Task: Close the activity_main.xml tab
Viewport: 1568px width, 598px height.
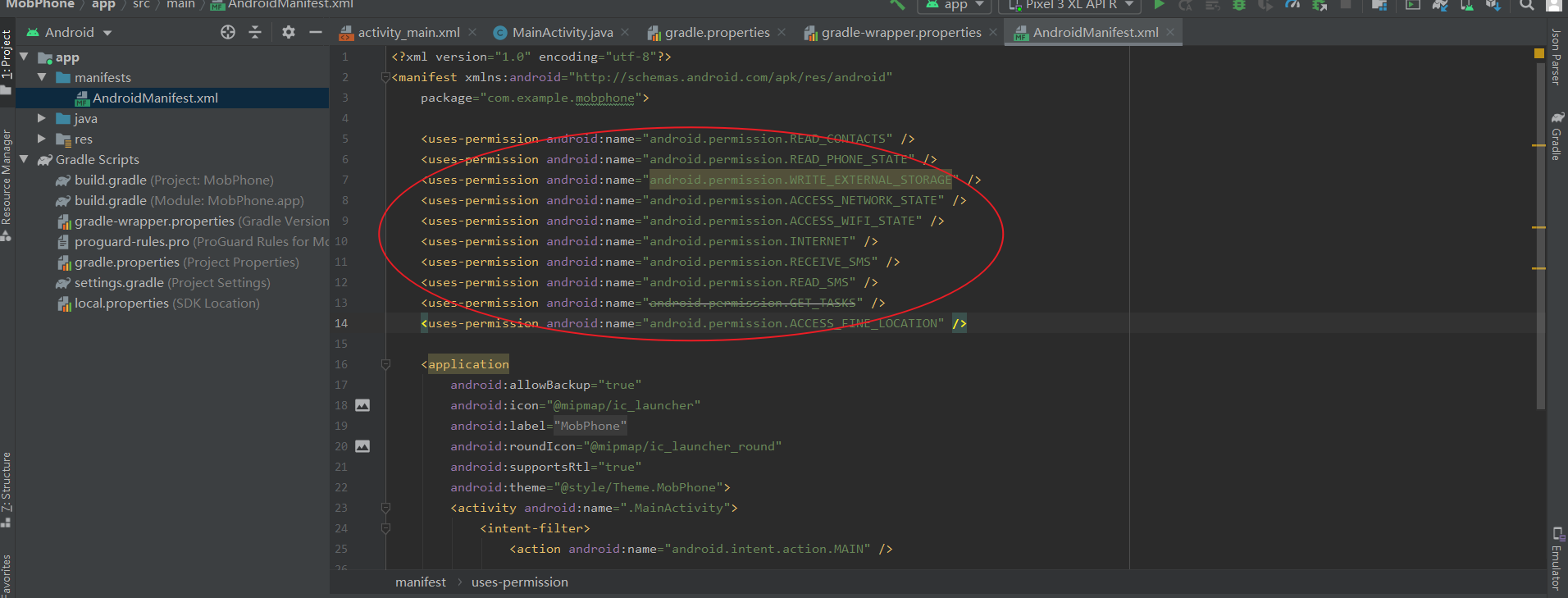Action: coord(472,32)
